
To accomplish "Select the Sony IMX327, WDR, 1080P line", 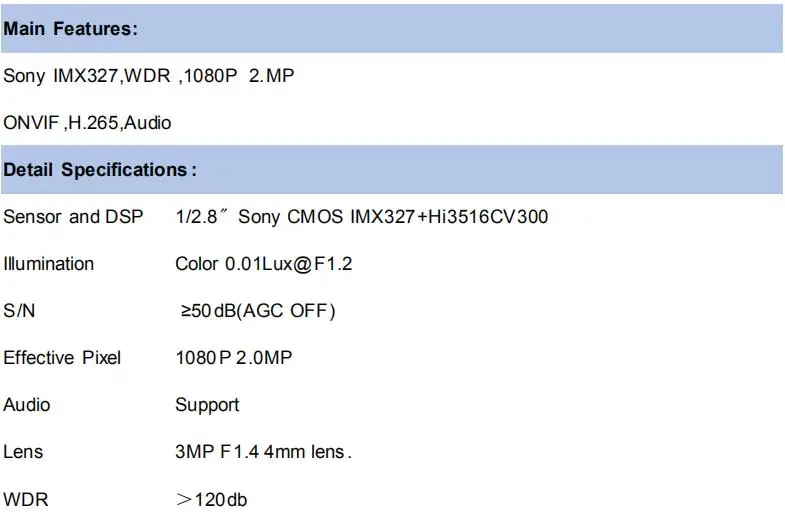I will pyautogui.click(x=149, y=76).
